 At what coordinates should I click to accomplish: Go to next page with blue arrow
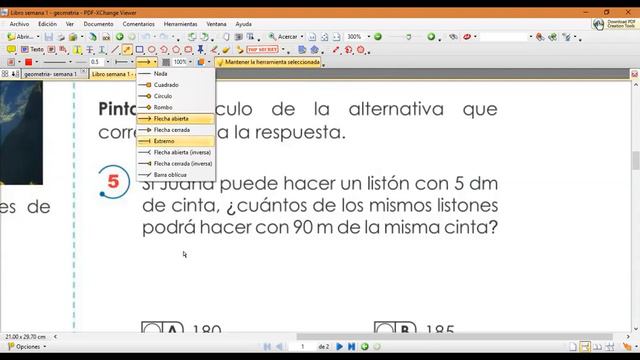pos(339,347)
